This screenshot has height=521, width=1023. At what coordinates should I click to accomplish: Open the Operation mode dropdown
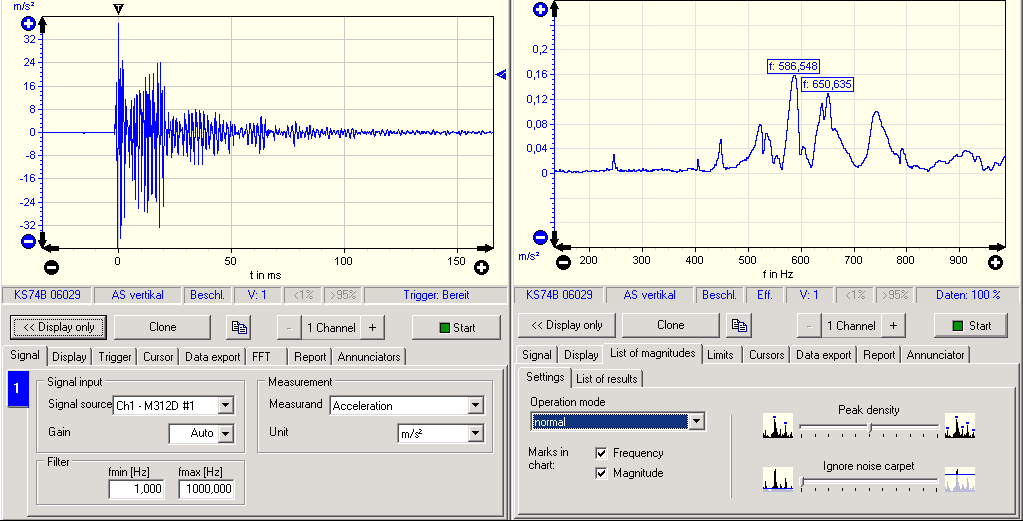(696, 422)
